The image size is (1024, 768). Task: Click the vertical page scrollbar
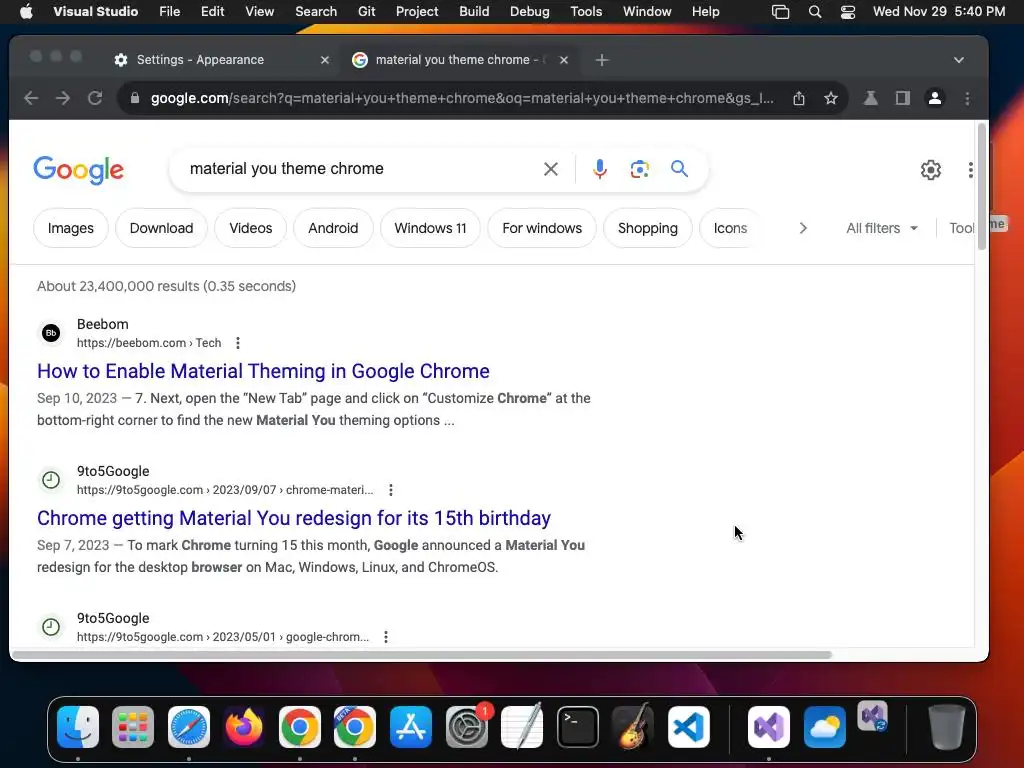982,186
